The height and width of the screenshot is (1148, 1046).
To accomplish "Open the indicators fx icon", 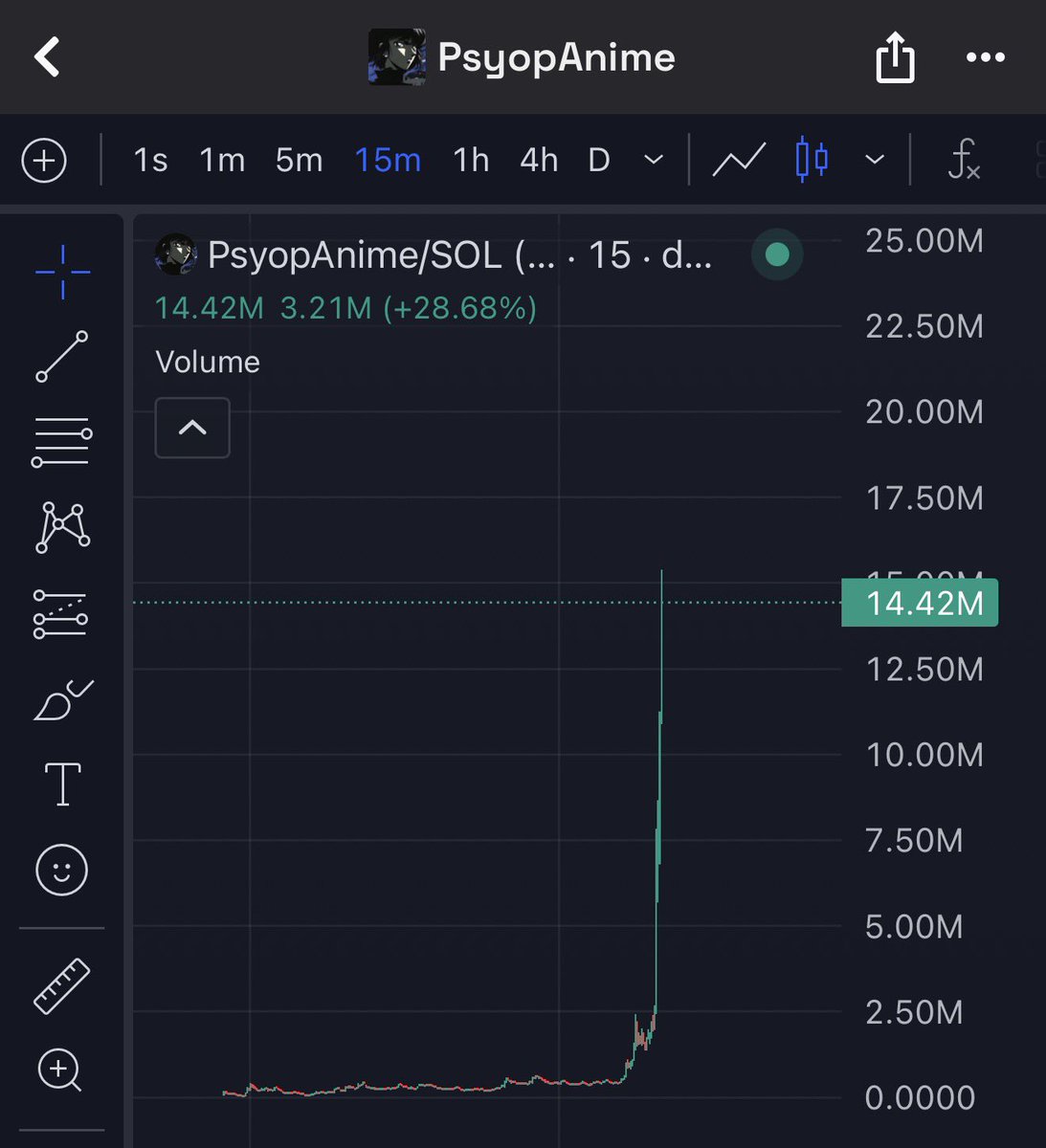I will click(963, 160).
